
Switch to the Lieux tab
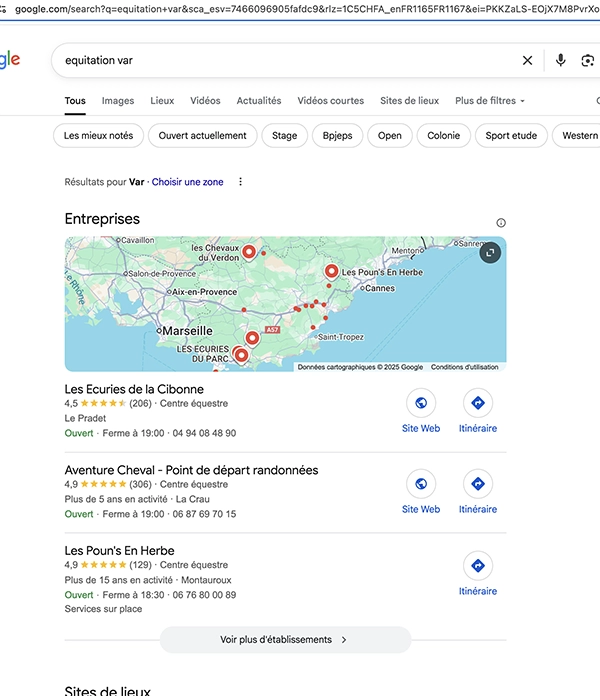coord(162,100)
